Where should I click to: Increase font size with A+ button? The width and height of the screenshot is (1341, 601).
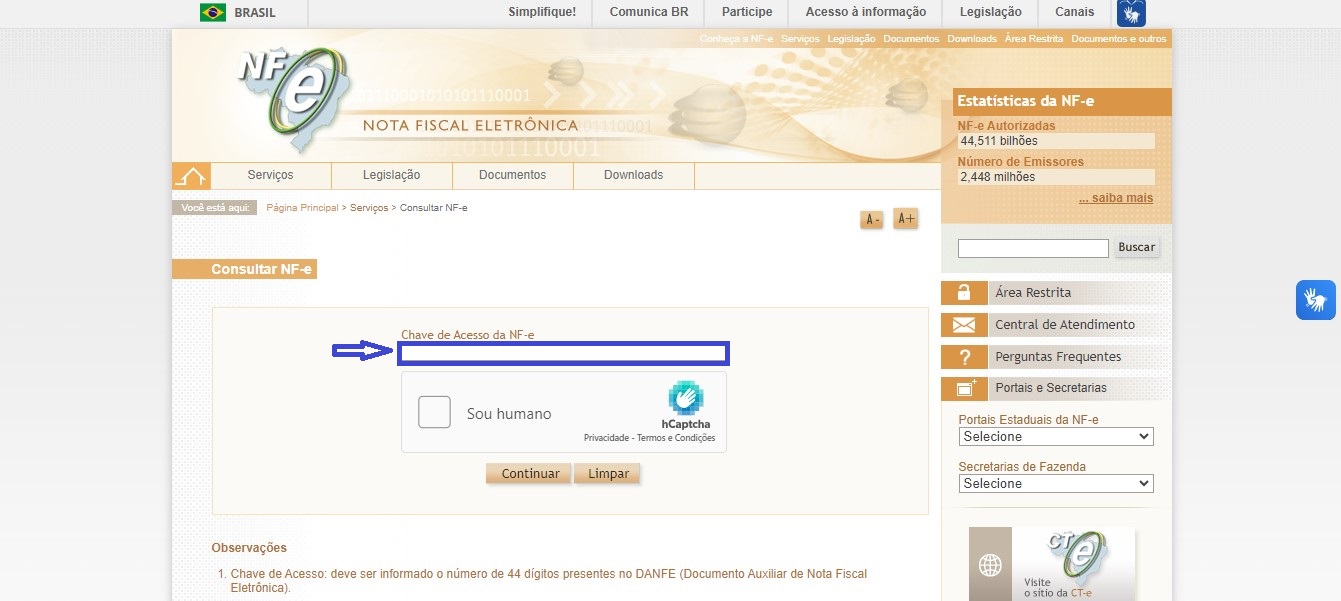click(x=905, y=219)
